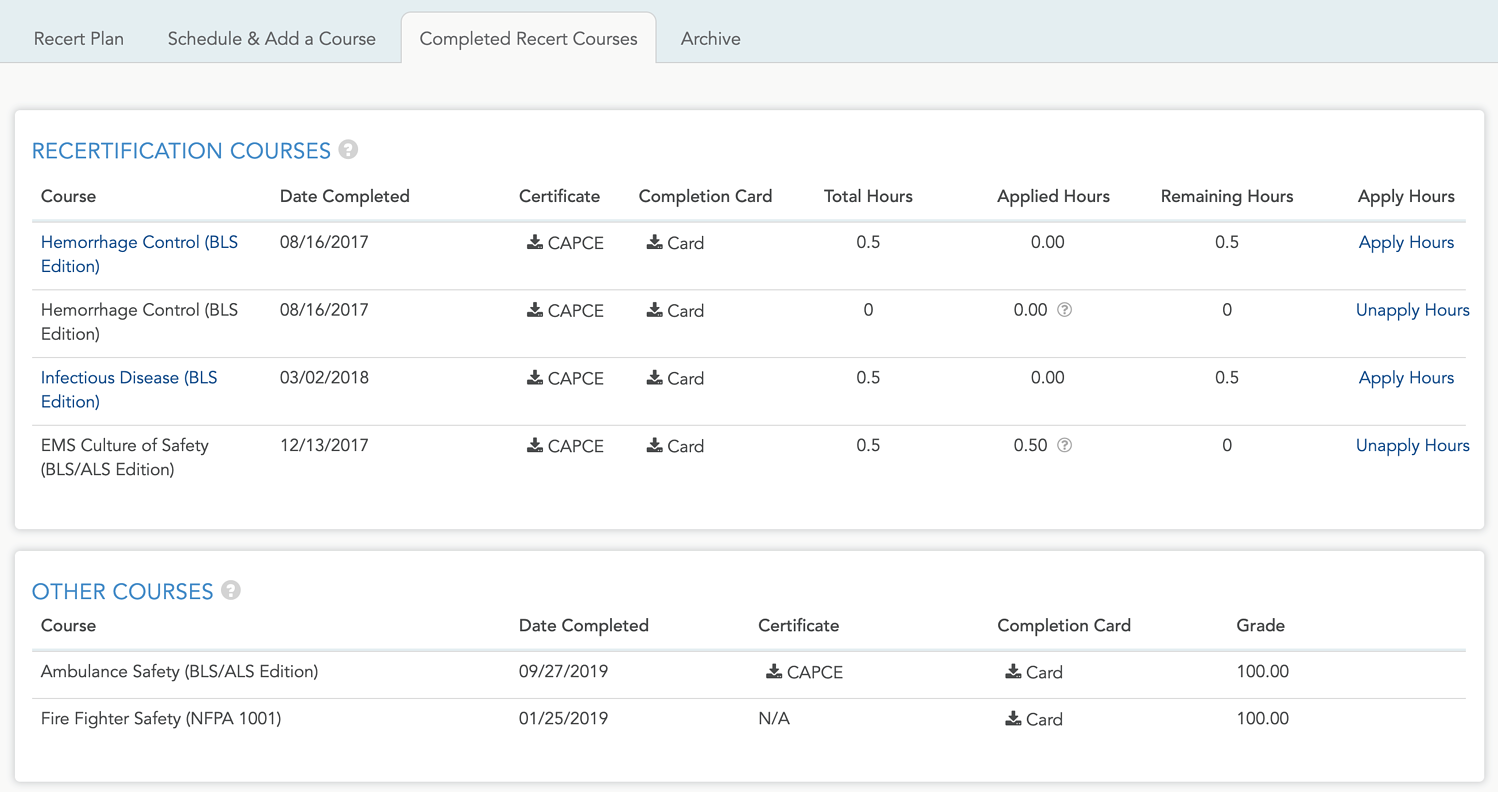Switch to the Archive tab
1498x792 pixels.
[710, 38]
